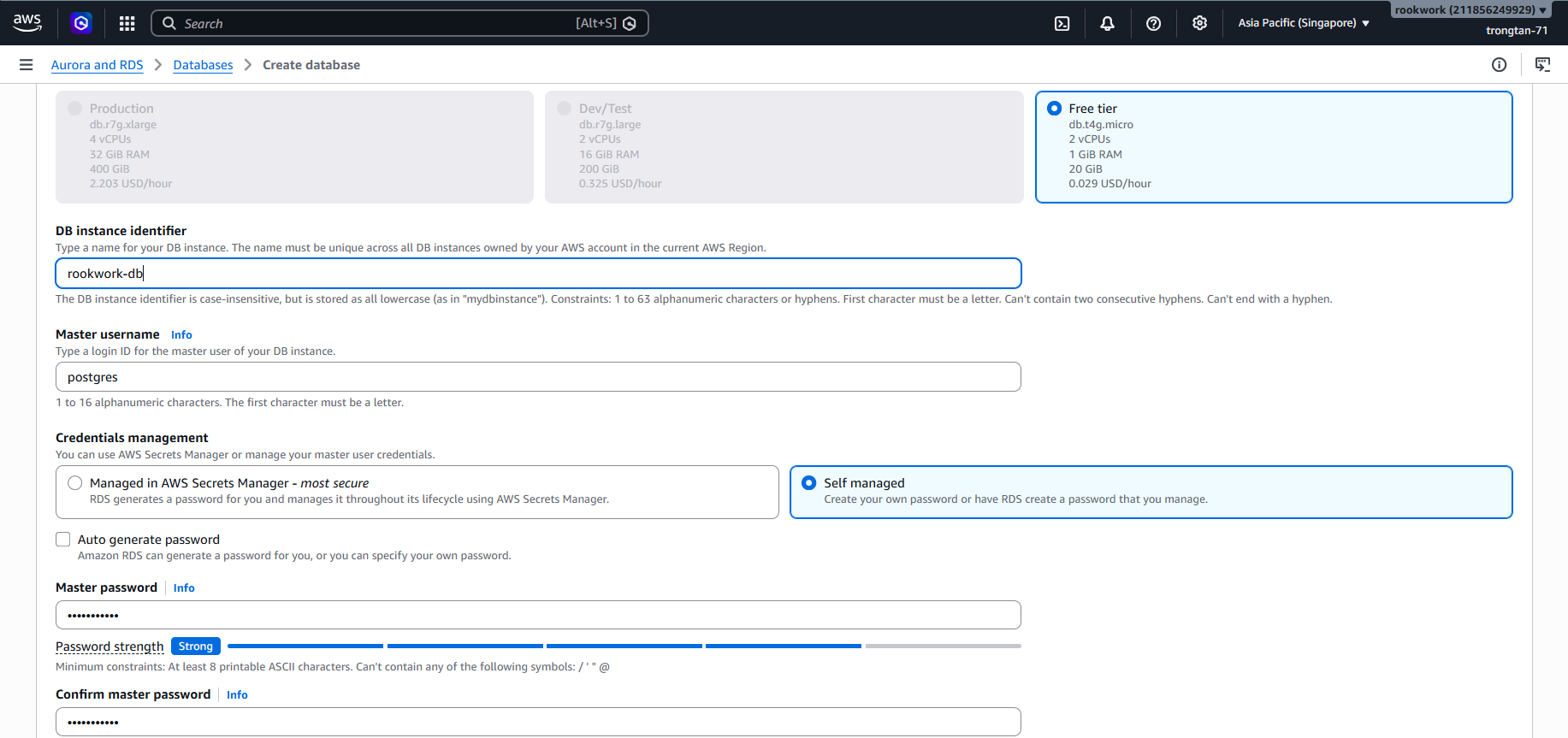1568x738 pixels.
Task: Expand the rookwork account menu
Action: click(x=1471, y=9)
